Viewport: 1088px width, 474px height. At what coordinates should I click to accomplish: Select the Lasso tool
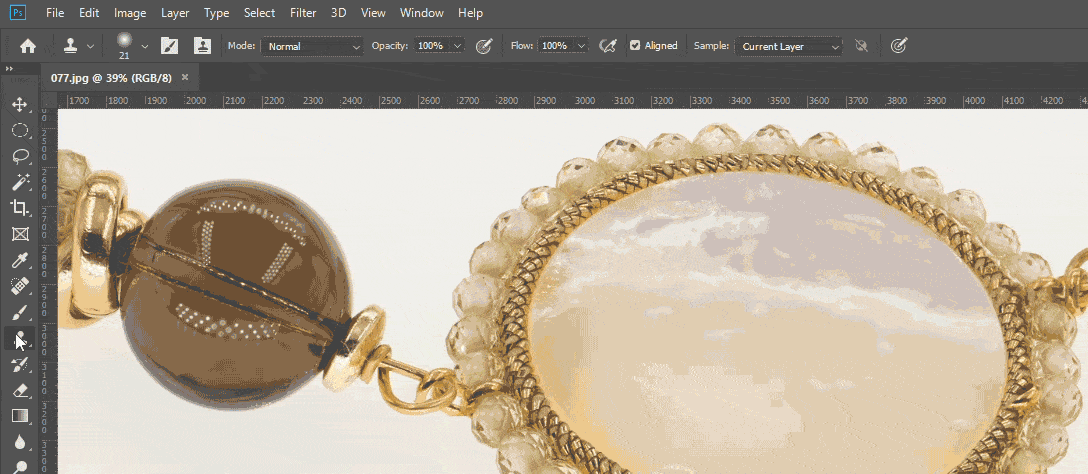19,156
